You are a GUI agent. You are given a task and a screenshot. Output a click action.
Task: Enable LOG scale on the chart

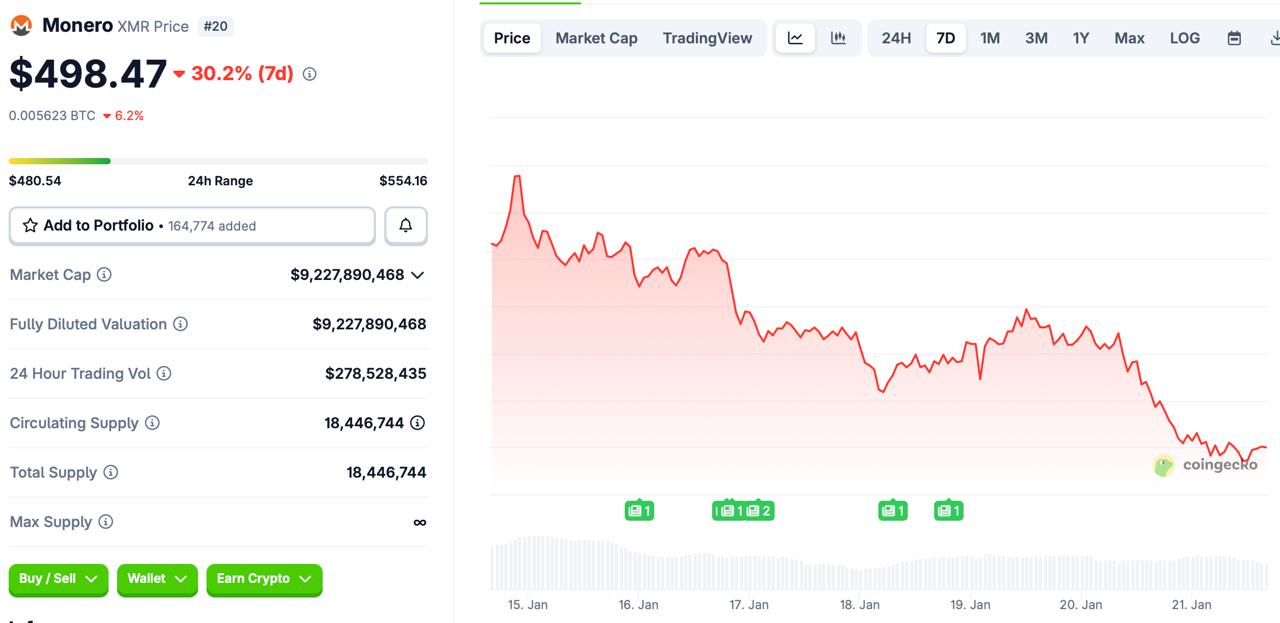(1184, 37)
